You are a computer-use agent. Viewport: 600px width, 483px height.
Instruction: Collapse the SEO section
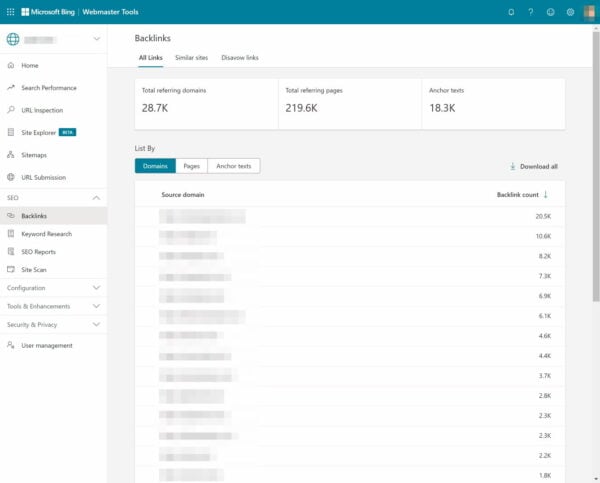pyautogui.click(x=96, y=198)
